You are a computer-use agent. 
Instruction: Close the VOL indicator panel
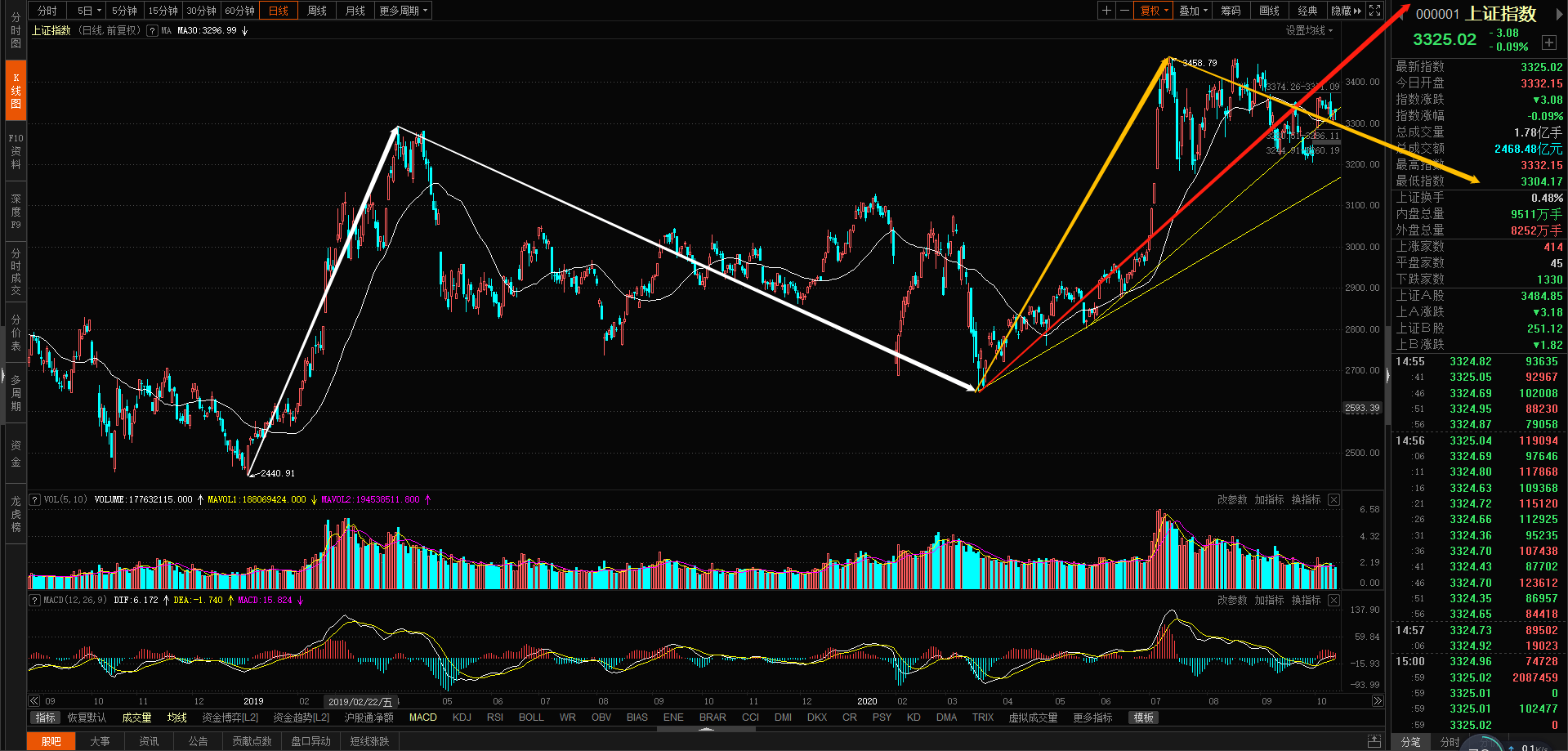[1333, 499]
